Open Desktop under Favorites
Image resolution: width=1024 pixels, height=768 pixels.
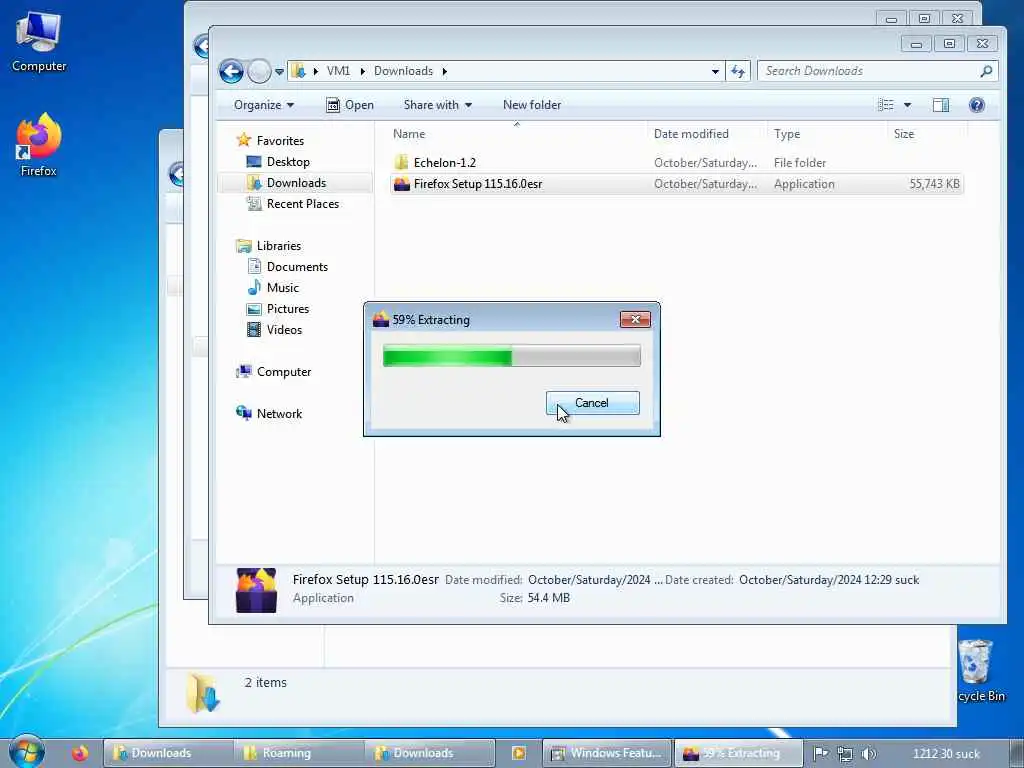coord(288,161)
